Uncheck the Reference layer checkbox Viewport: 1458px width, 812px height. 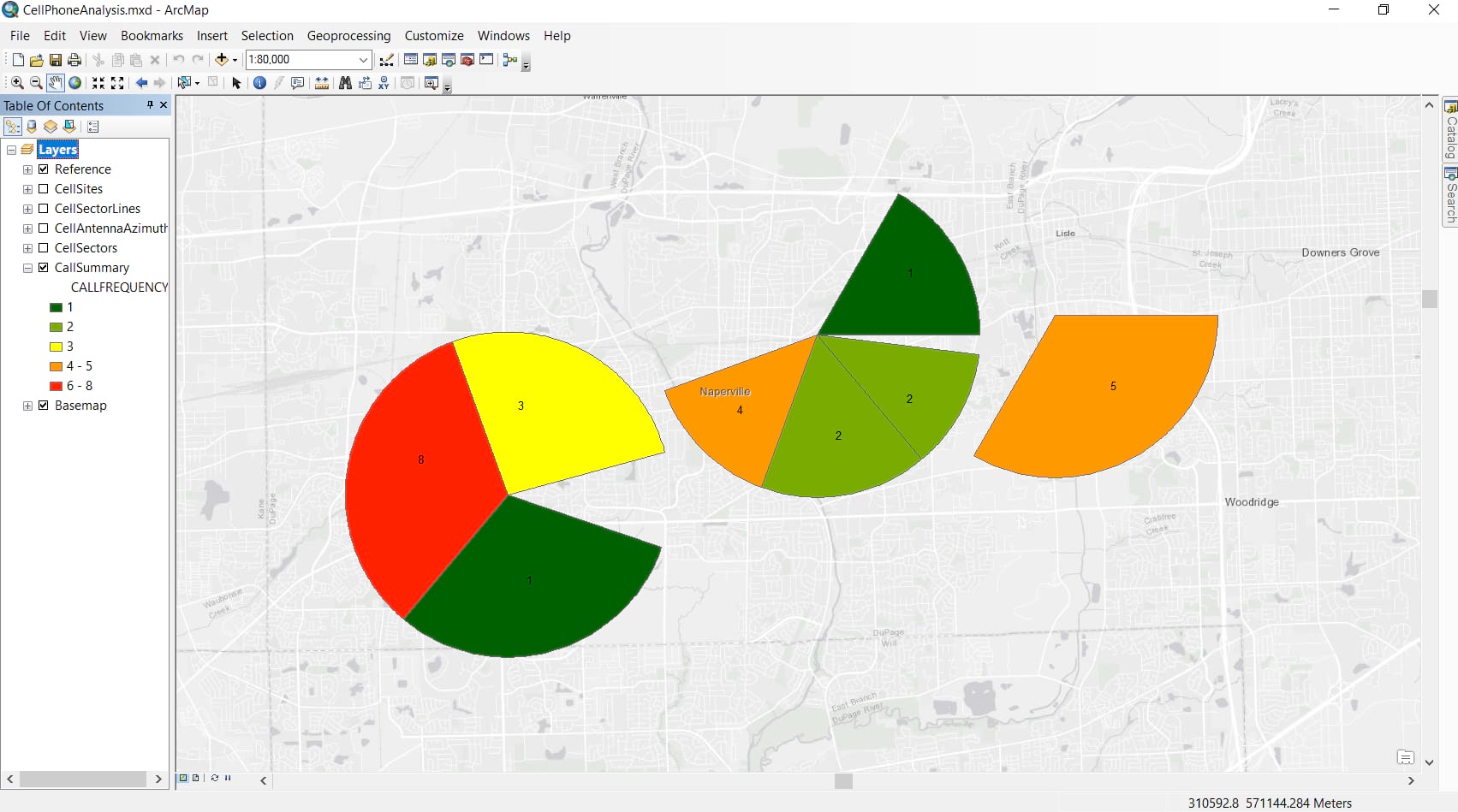coord(44,169)
